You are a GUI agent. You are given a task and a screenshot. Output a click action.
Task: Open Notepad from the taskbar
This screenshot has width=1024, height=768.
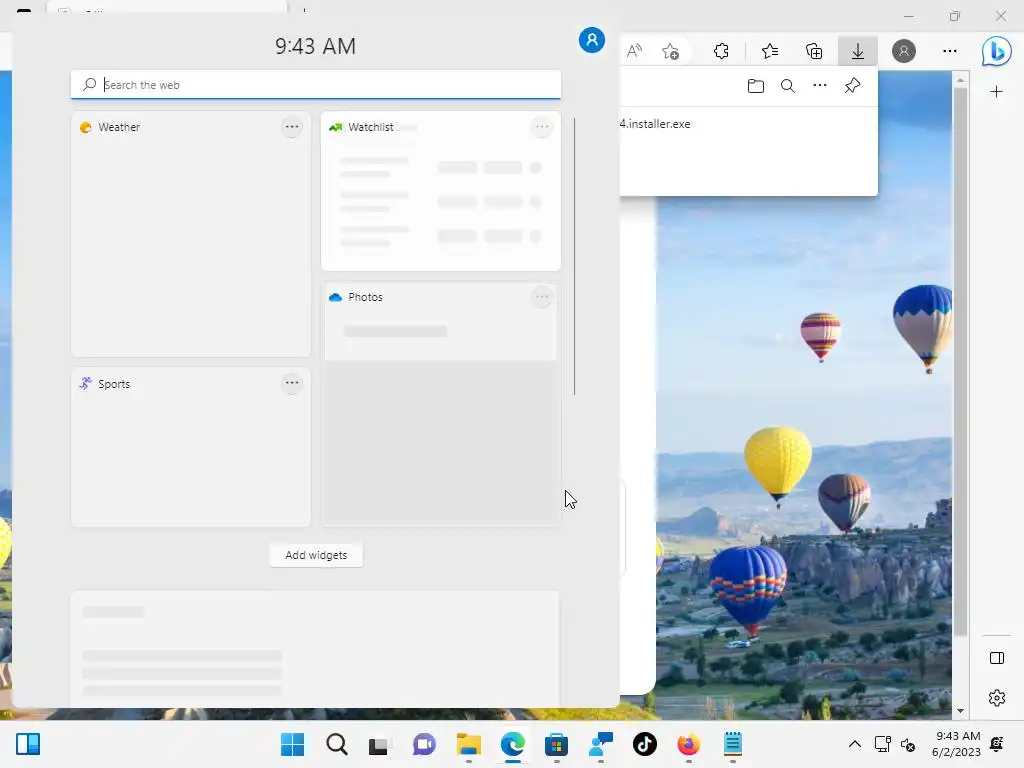point(733,744)
